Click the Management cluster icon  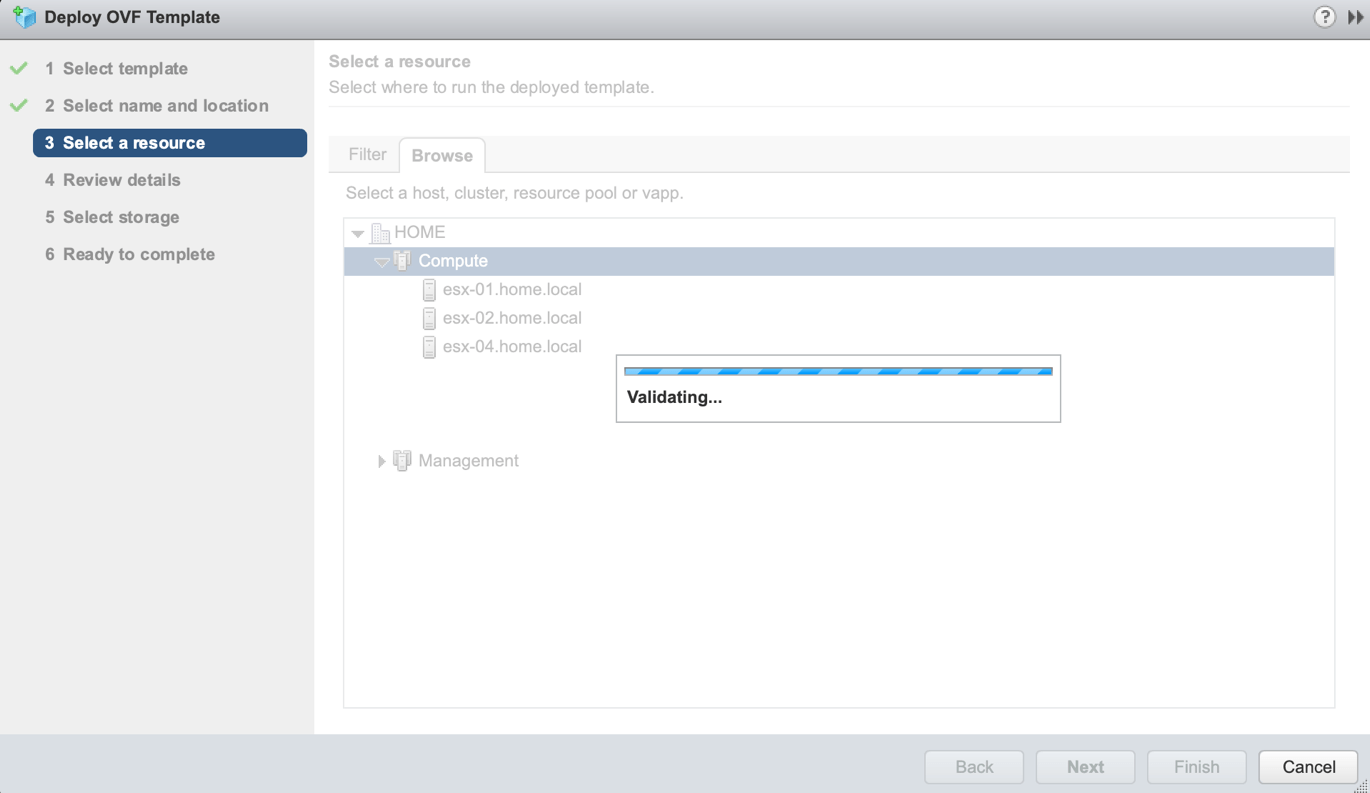(403, 461)
